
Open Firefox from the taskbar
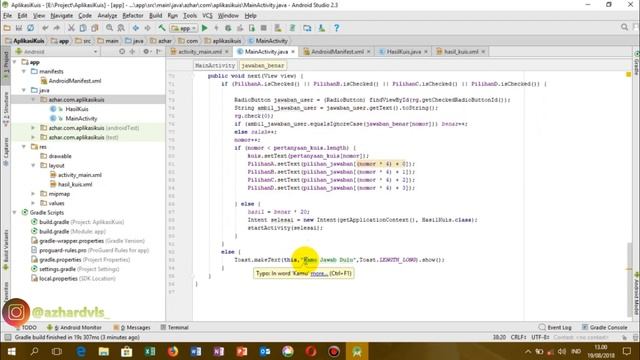[173, 351]
